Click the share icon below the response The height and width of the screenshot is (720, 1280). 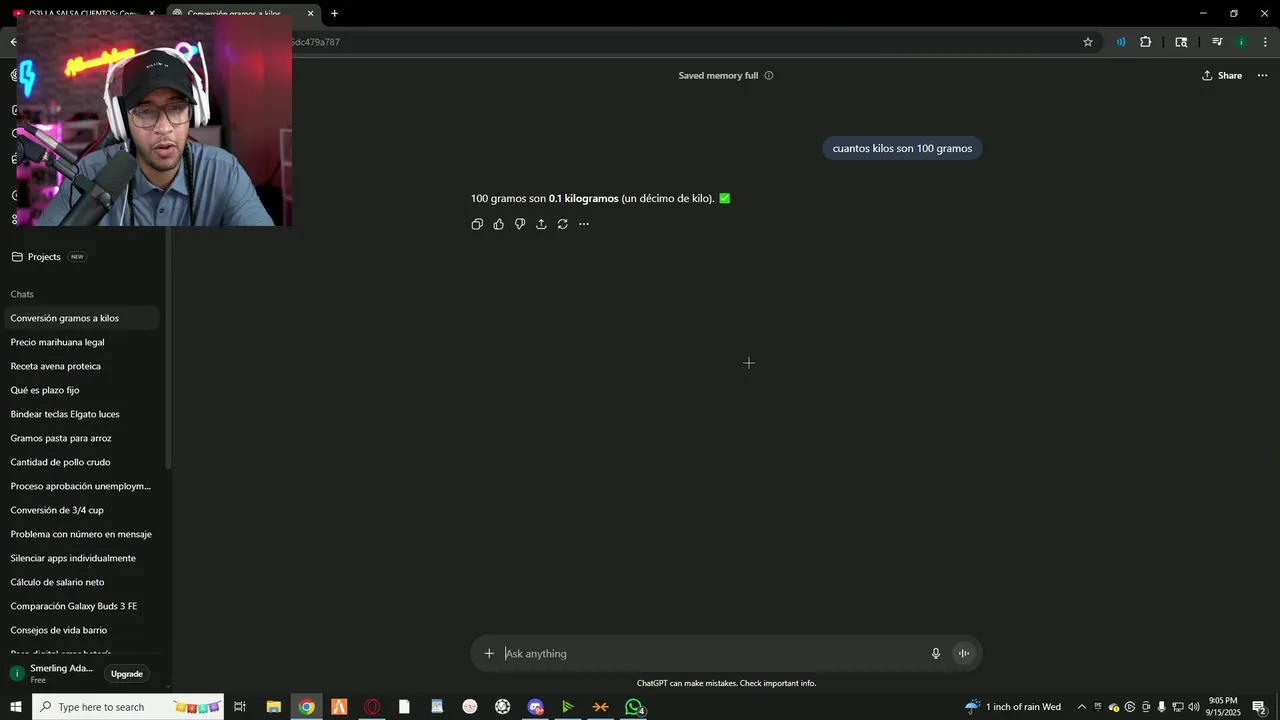pos(541,224)
